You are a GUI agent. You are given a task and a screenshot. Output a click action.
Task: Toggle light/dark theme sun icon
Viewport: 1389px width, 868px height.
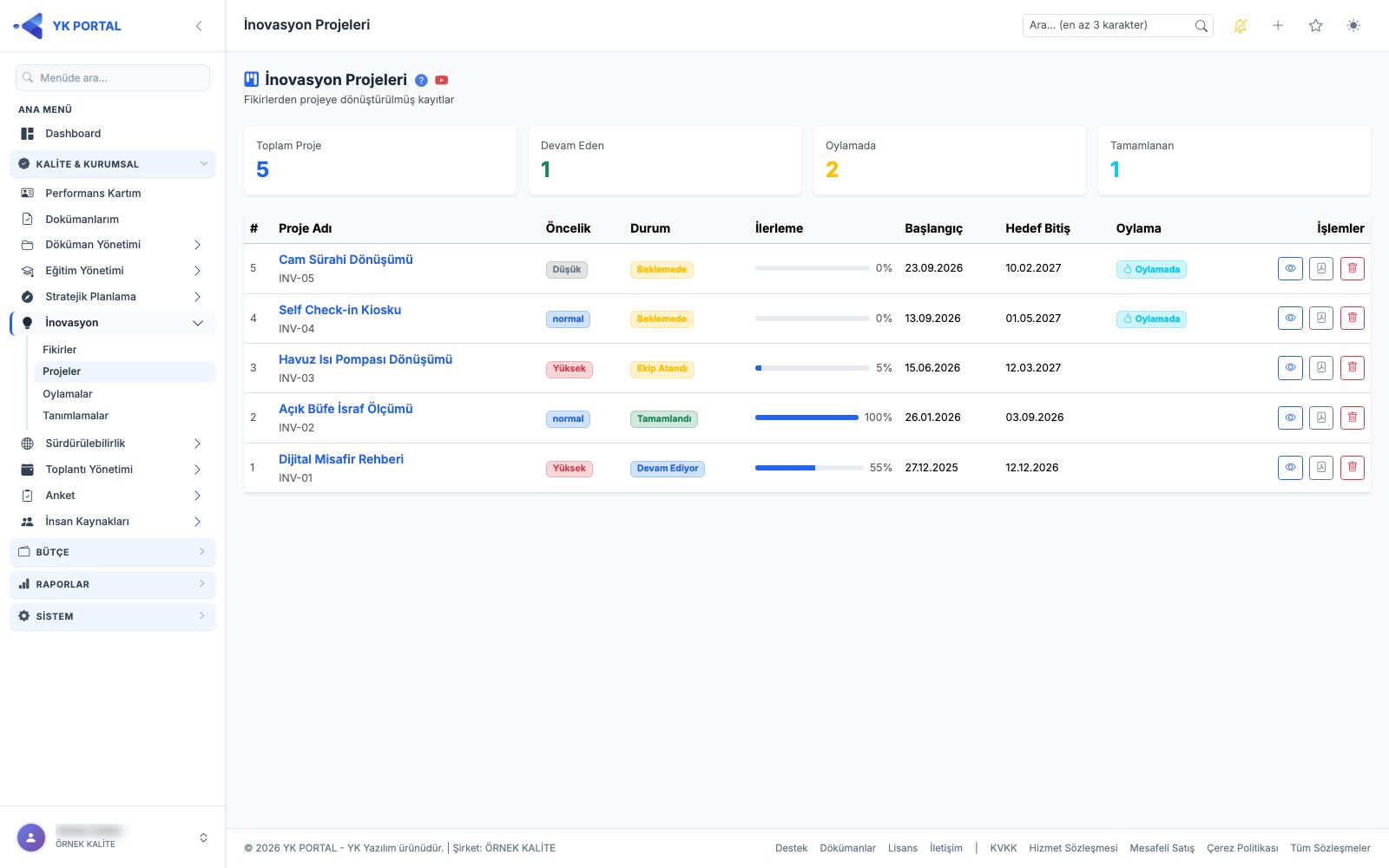click(x=1353, y=26)
